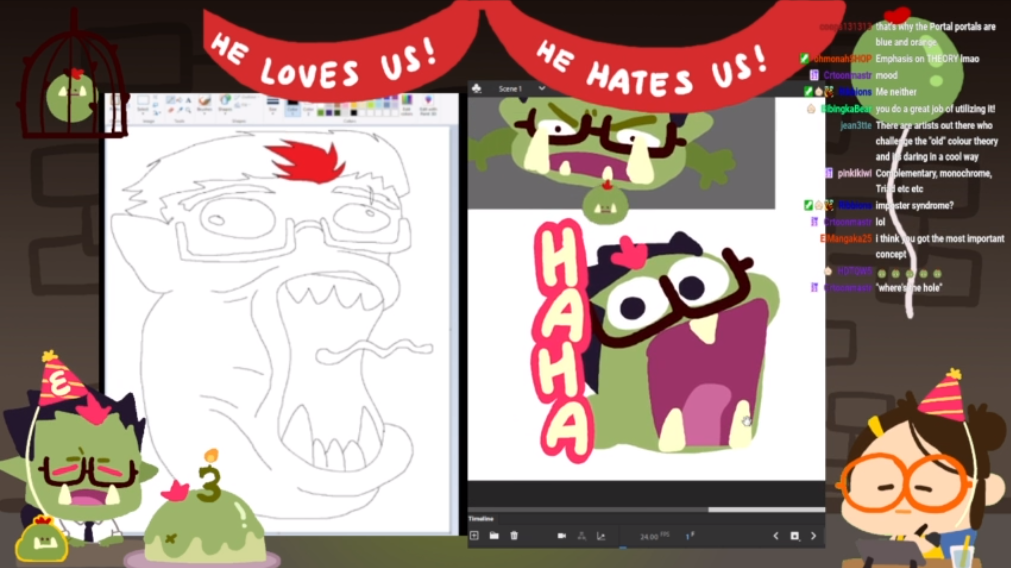Open the Shapes gallery in Paint
Viewport: 1011px width, 568px height.
(224, 104)
